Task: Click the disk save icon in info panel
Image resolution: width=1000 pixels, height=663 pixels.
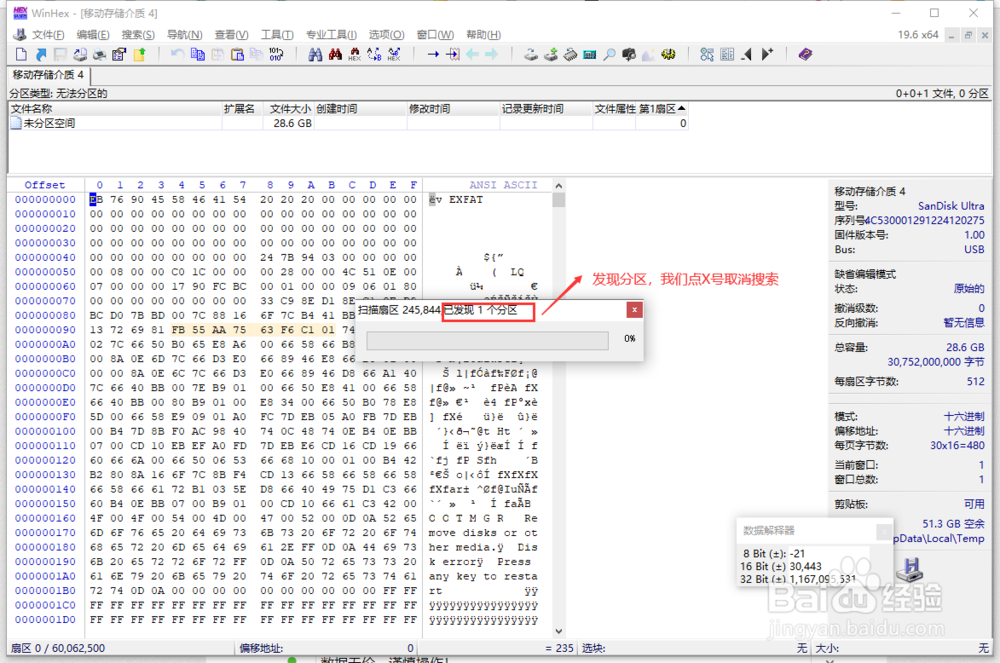Action: pyautogui.click(x=909, y=569)
